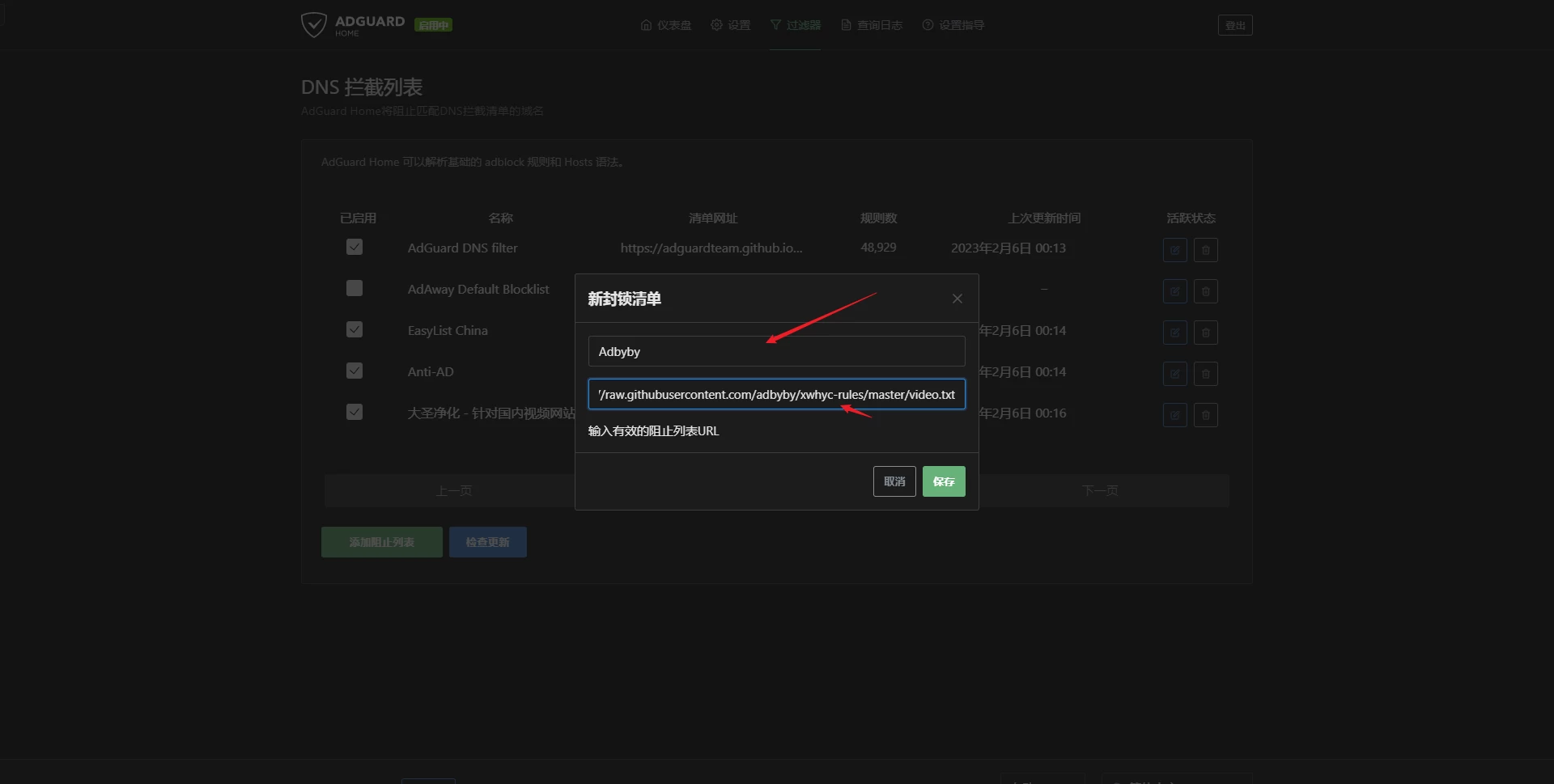The width and height of the screenshot is (1554, 784).
Task: Click the 已启用 column header
Action: (358, 218)
